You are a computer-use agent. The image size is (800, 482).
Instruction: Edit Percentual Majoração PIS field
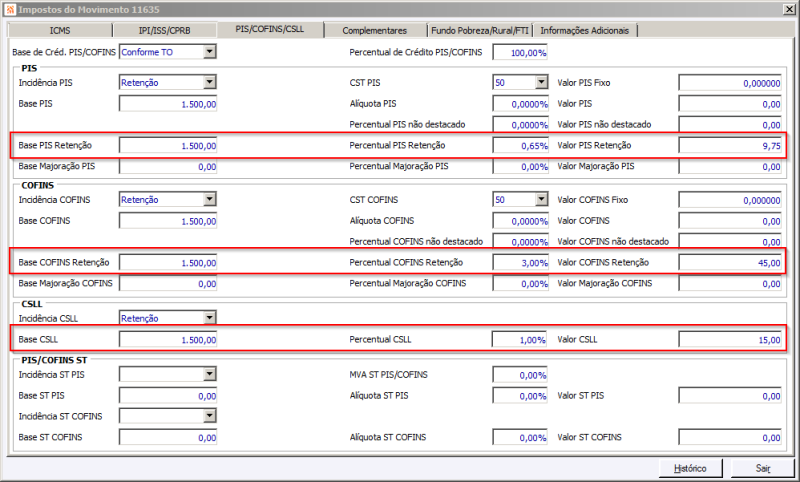520,167
